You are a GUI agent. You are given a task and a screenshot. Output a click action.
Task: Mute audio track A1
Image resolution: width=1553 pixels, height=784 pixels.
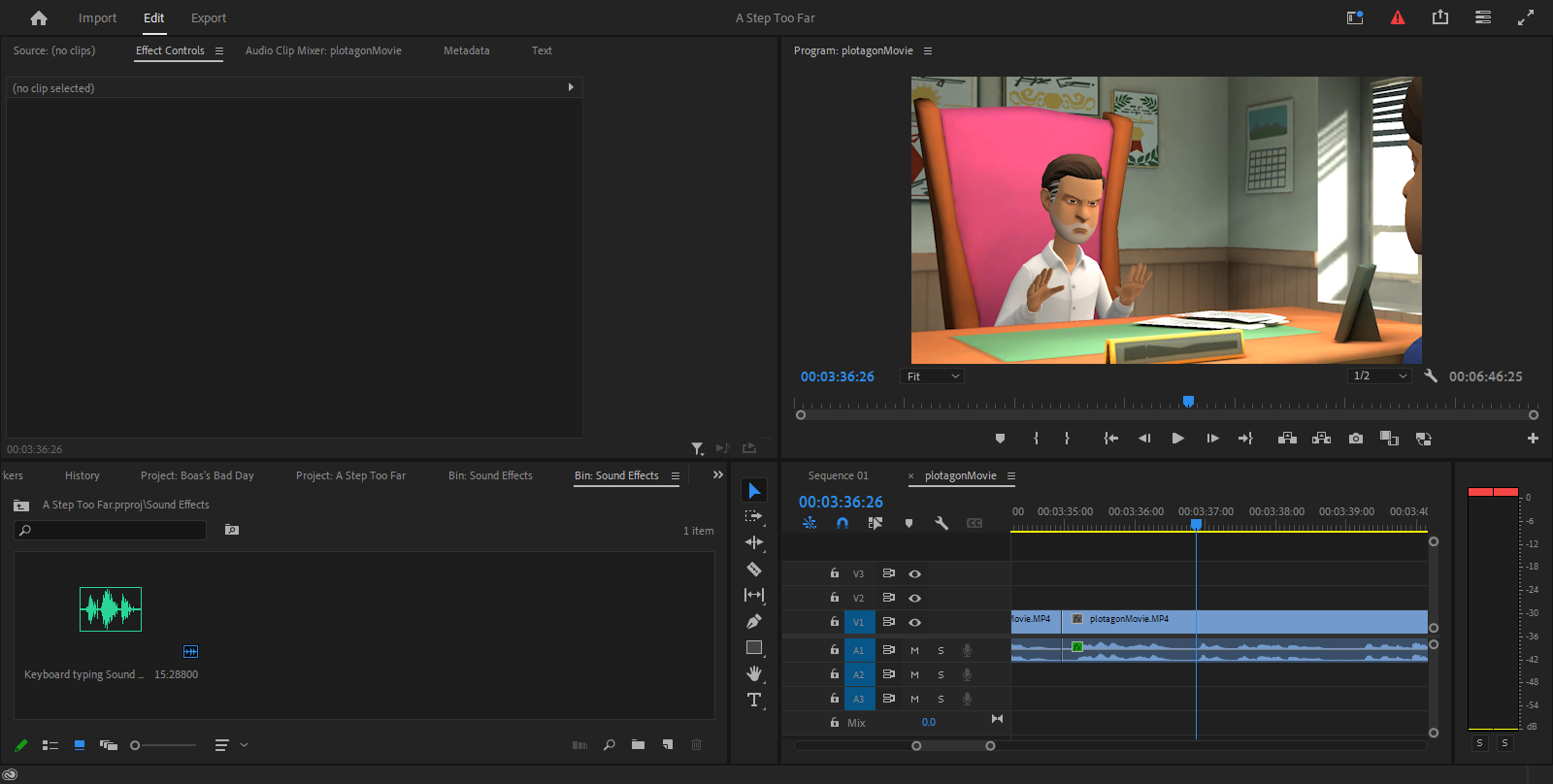point(914,650)
